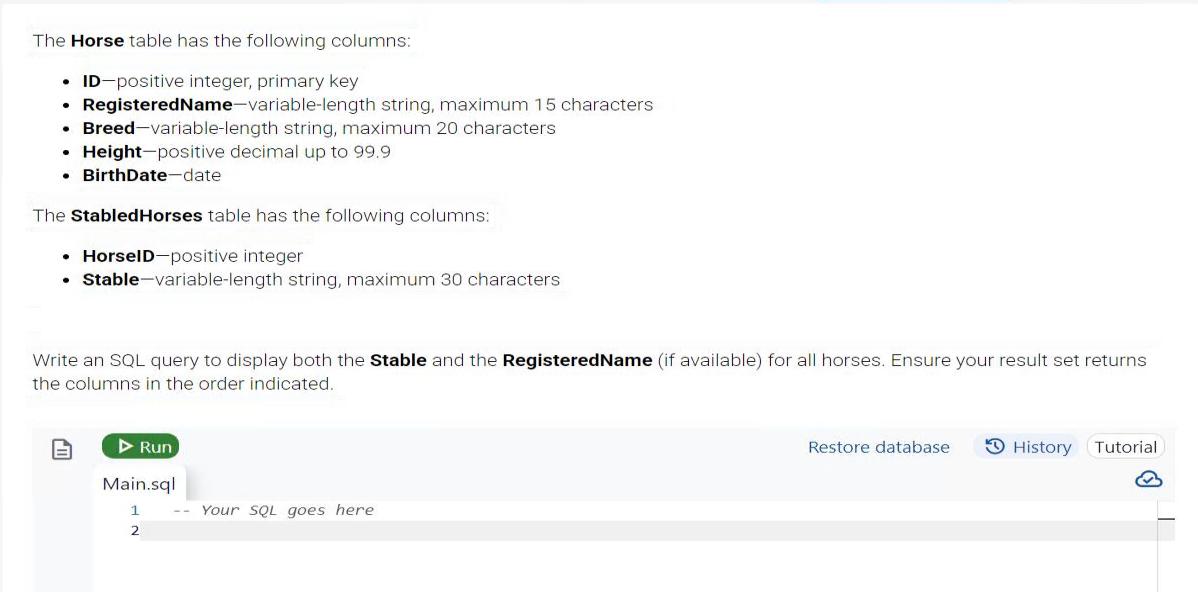
Task: Place cursor on empty editor line 2
Action: (x=600, y=531)
